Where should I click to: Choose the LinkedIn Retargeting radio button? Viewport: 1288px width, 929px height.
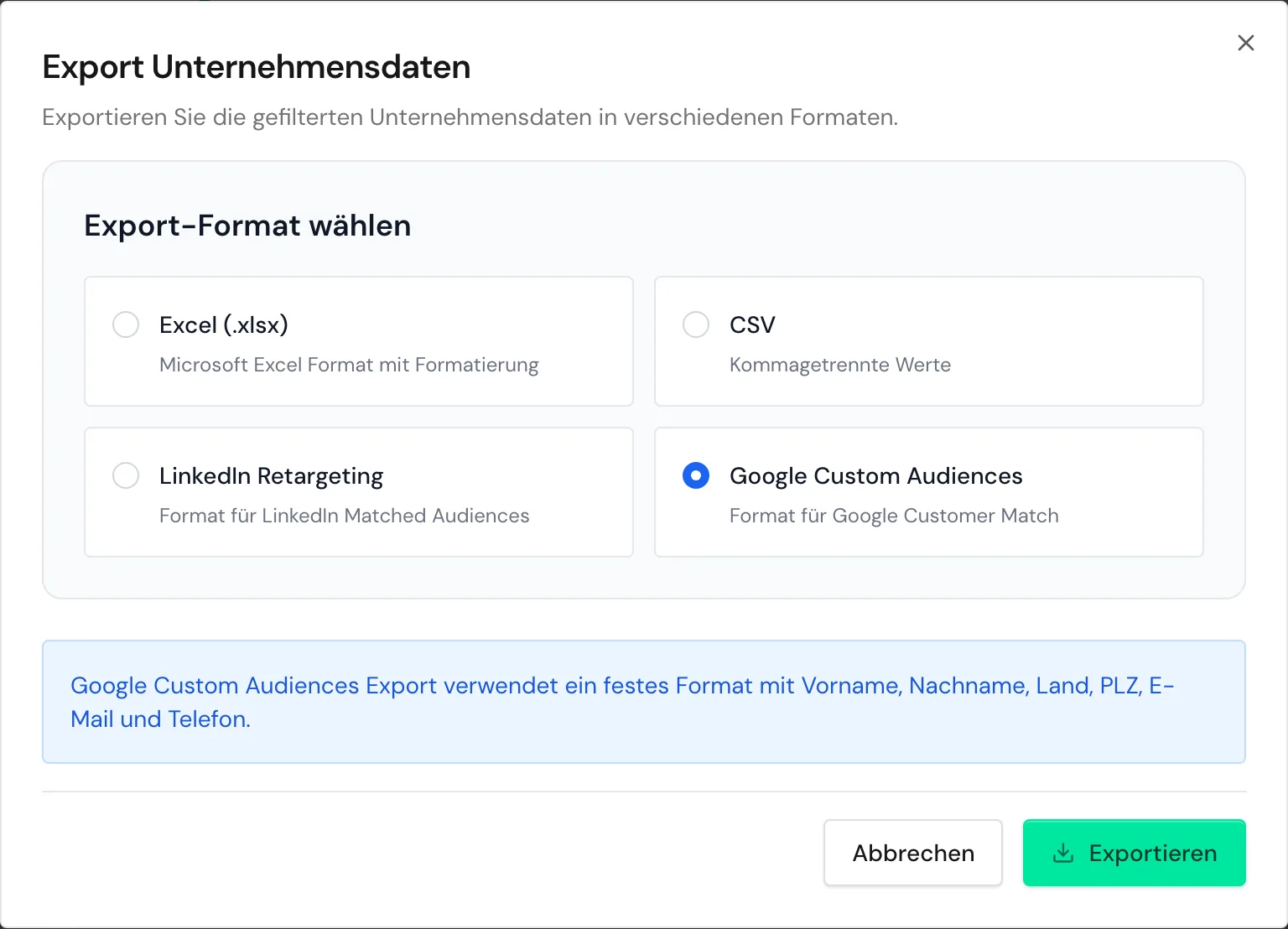point(126,475)
